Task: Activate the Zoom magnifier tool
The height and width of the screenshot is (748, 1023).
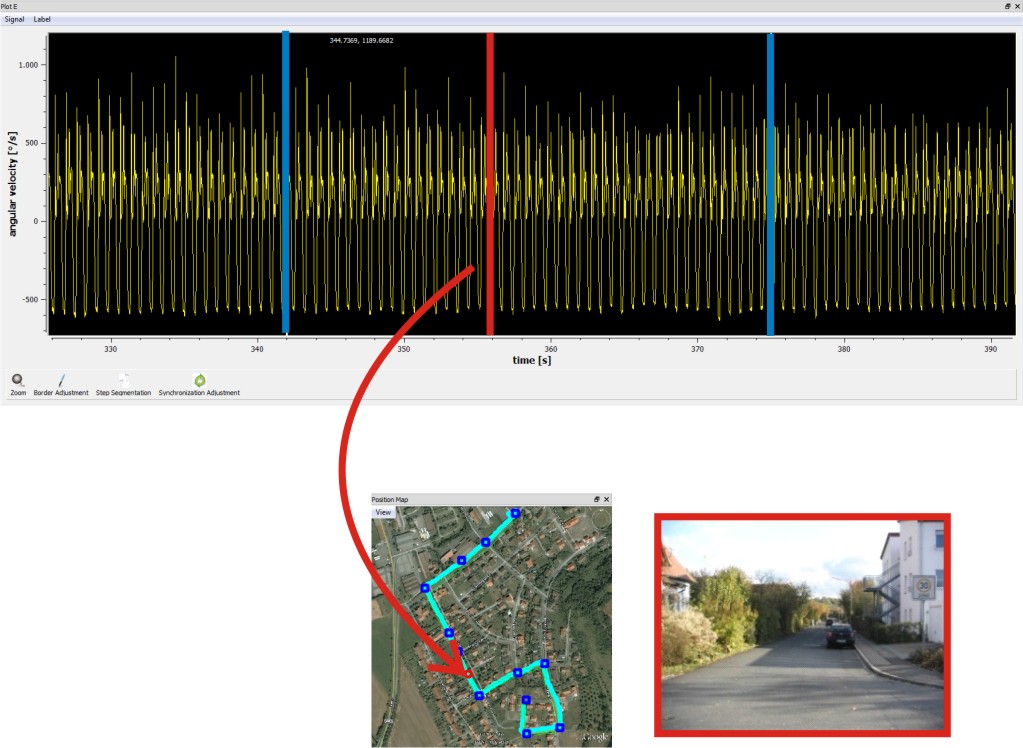Action: pyautogui.click(x=18, y=380)
